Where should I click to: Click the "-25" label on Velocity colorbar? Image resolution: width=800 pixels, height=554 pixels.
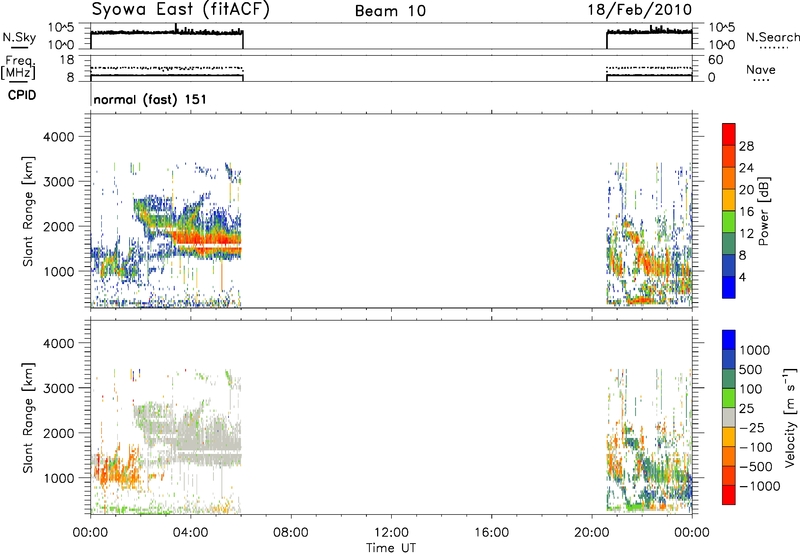[752, 427]
